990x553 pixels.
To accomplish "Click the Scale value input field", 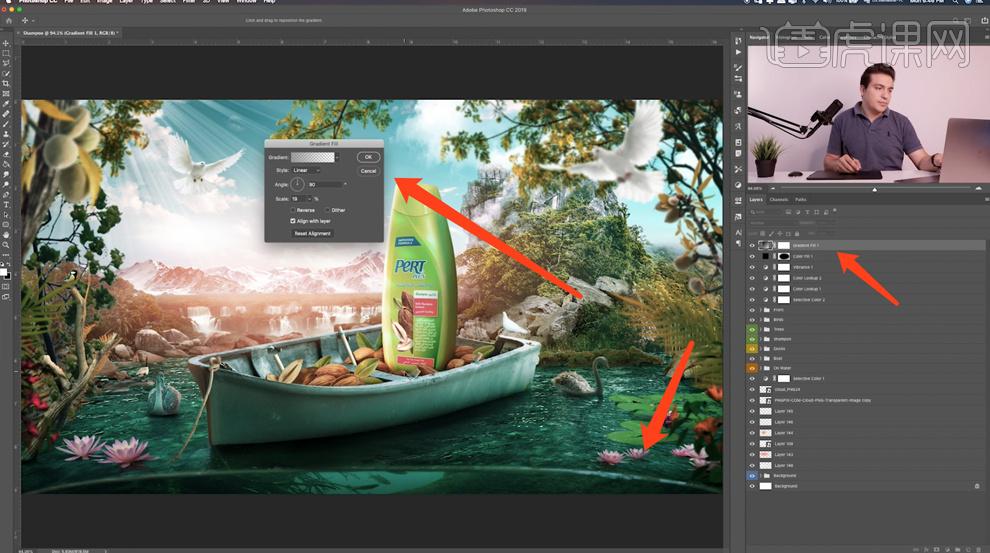I will [299, 199].
